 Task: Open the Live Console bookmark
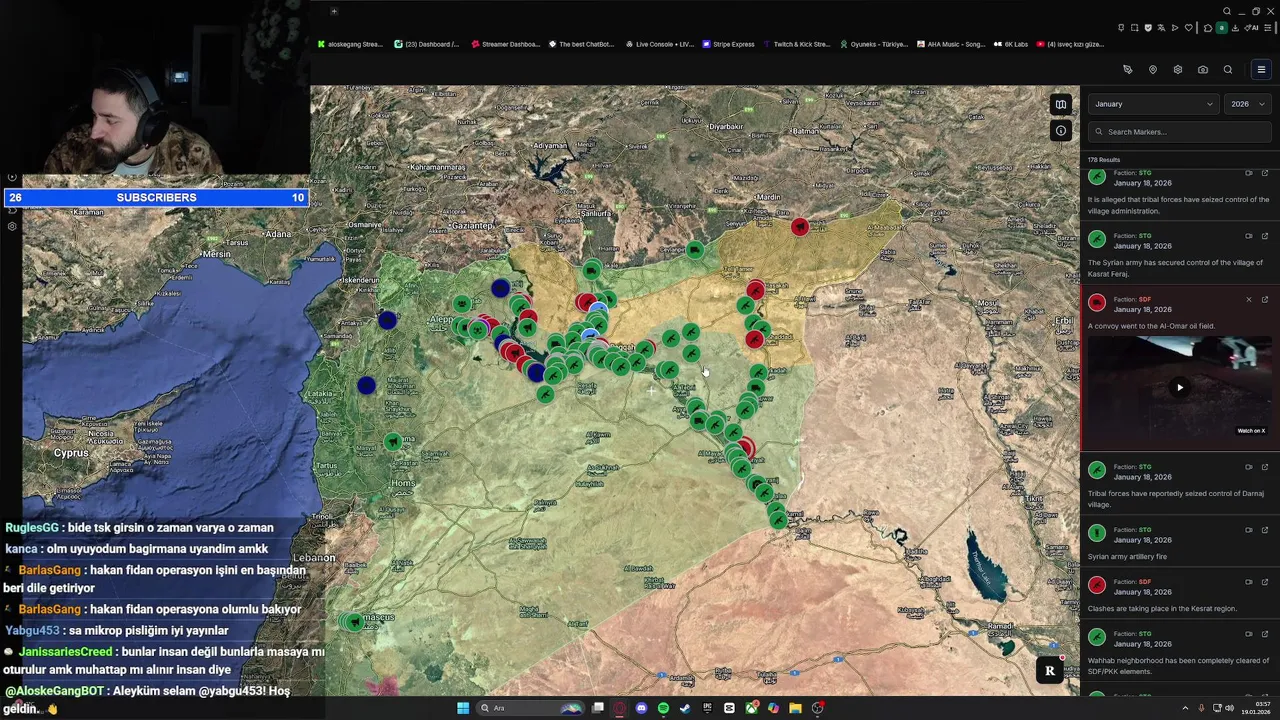659,44
